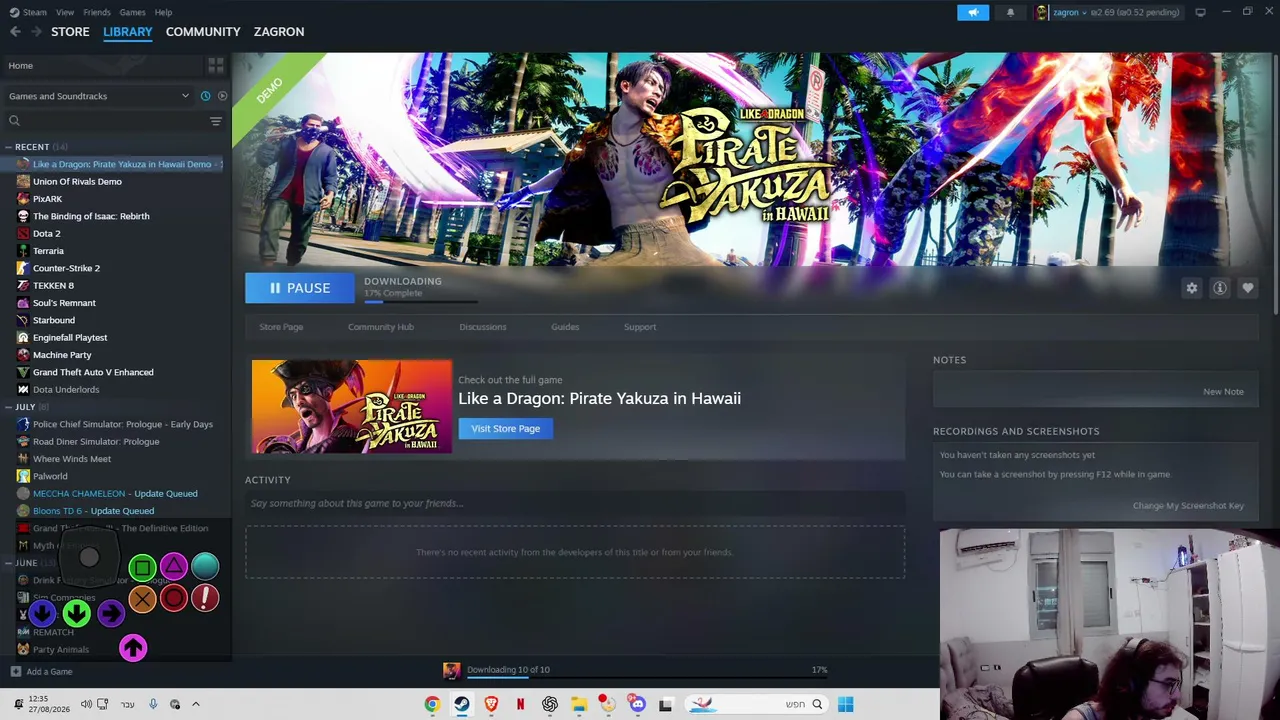Open the taskbar volume control
The image size is (1280, 720).
point(86,704)
